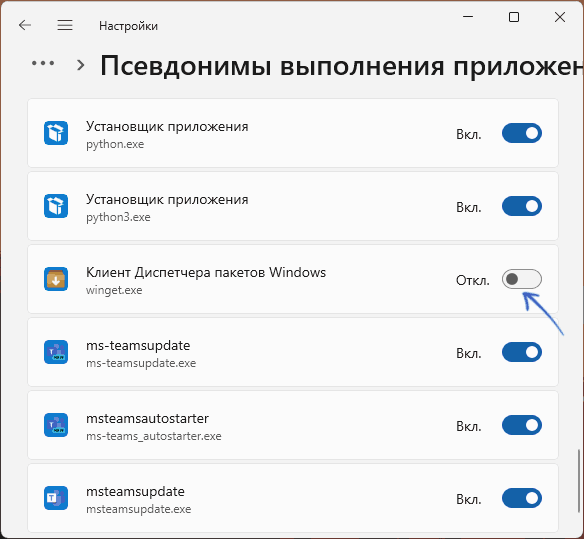Screen dimensions: 584x539
Task: Click the breadcrumb chevron arrow
Action: coord(80,65)
